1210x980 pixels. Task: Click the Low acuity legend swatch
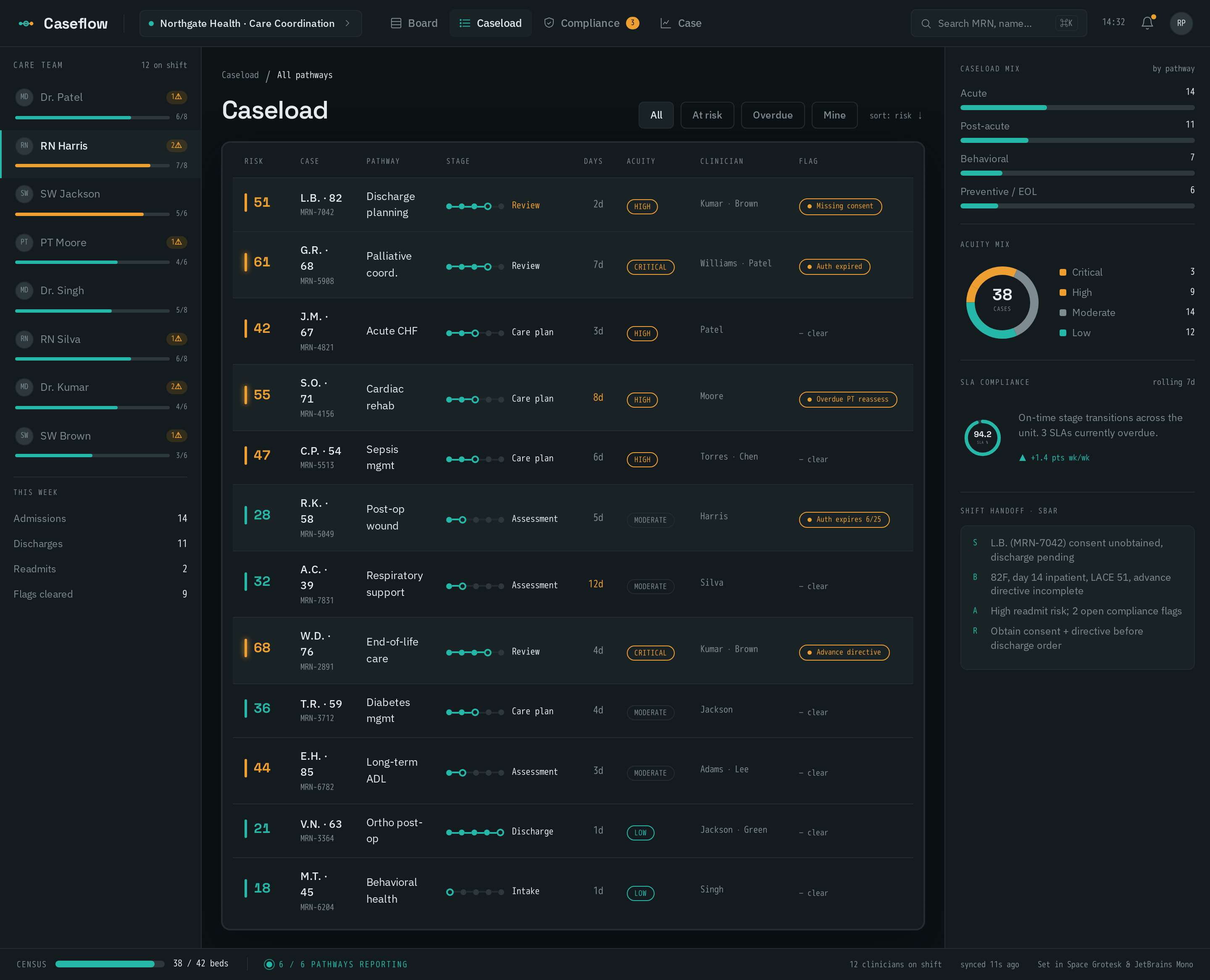pos(1063,333)
